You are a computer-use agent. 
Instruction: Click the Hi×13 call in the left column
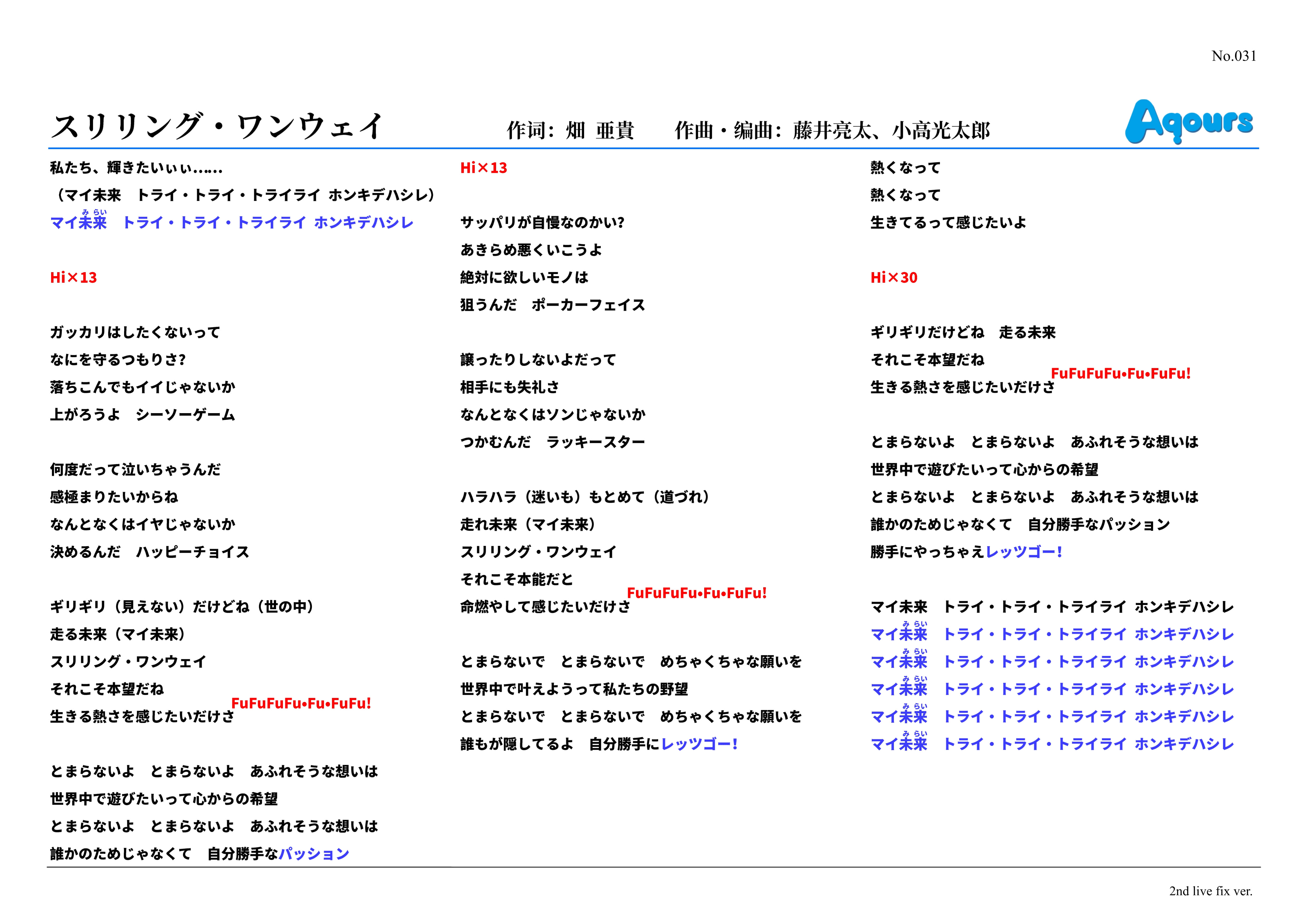(x=74, y=278)
